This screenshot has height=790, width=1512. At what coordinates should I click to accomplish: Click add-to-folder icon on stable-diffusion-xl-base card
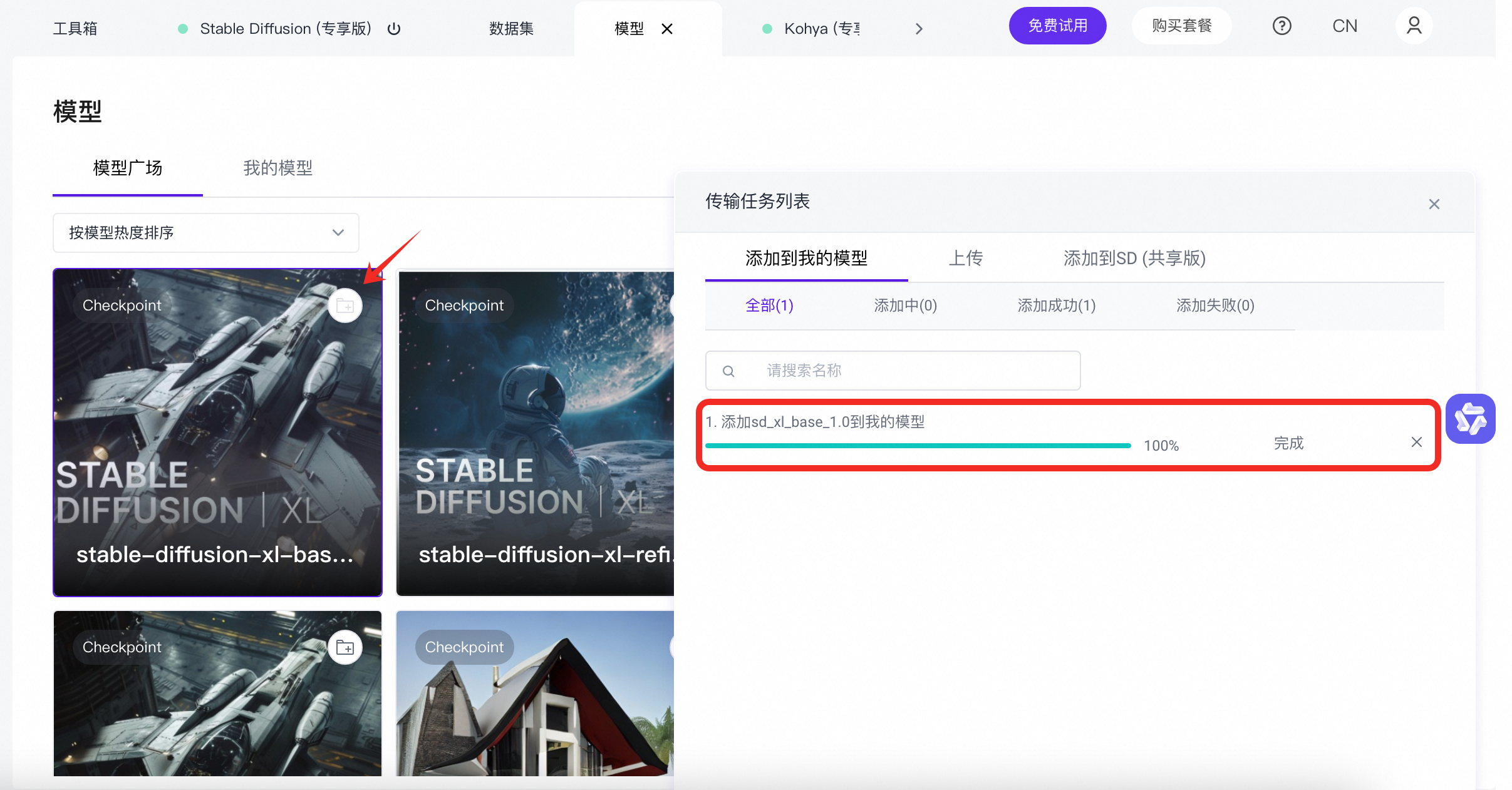point(345,306)
